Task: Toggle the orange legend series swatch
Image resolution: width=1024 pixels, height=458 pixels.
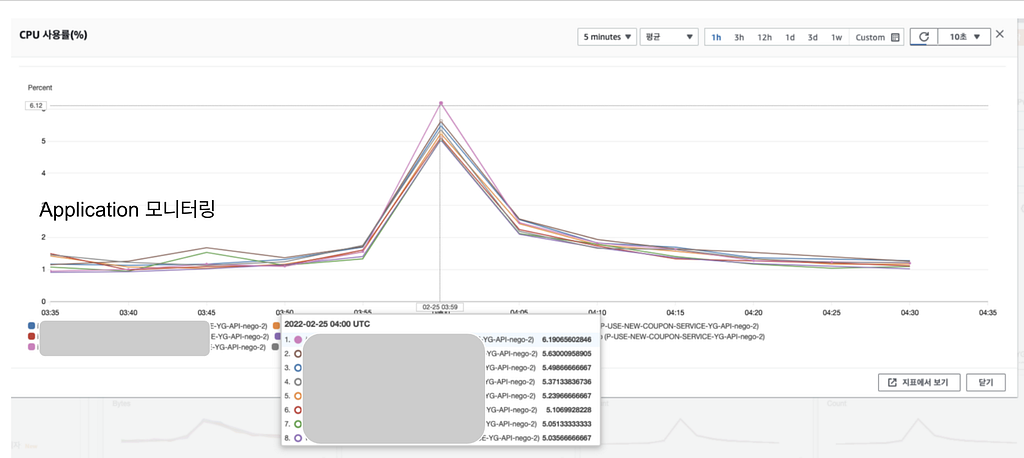Action: [x=276, y=325]
